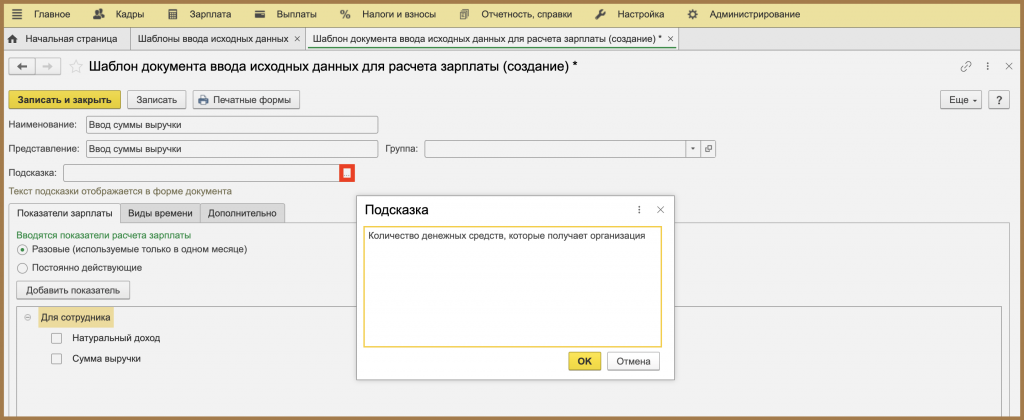Click the forward navigation arrow

pyautogui.click(x=48, y=66)
